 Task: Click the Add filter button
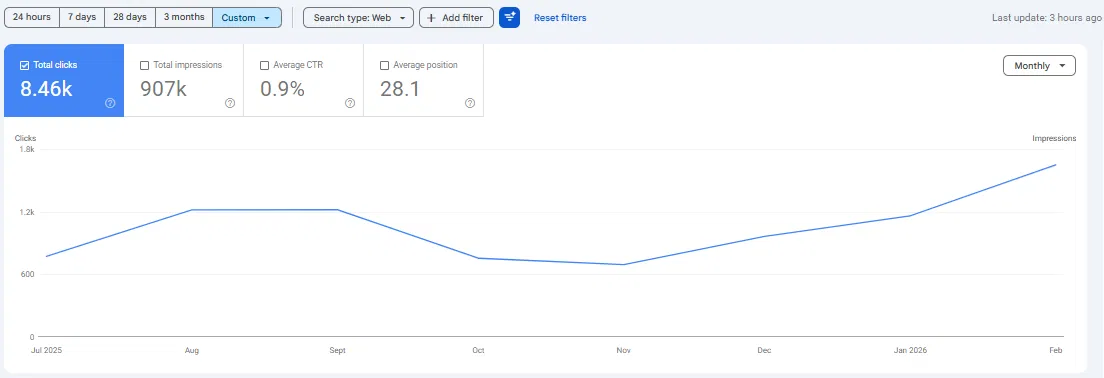(x=456, y=18)
